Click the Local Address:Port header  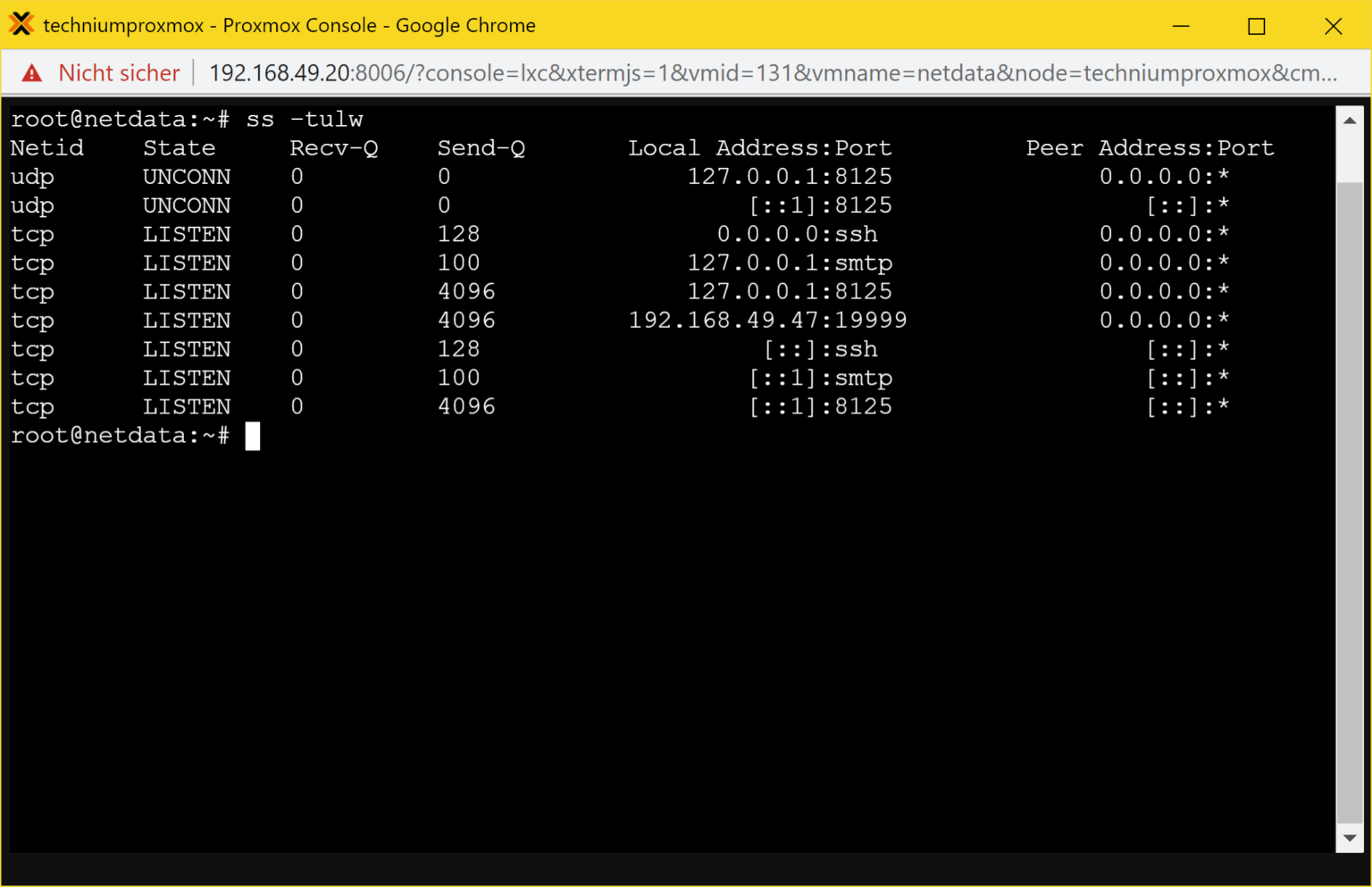(x=759, y=148)
